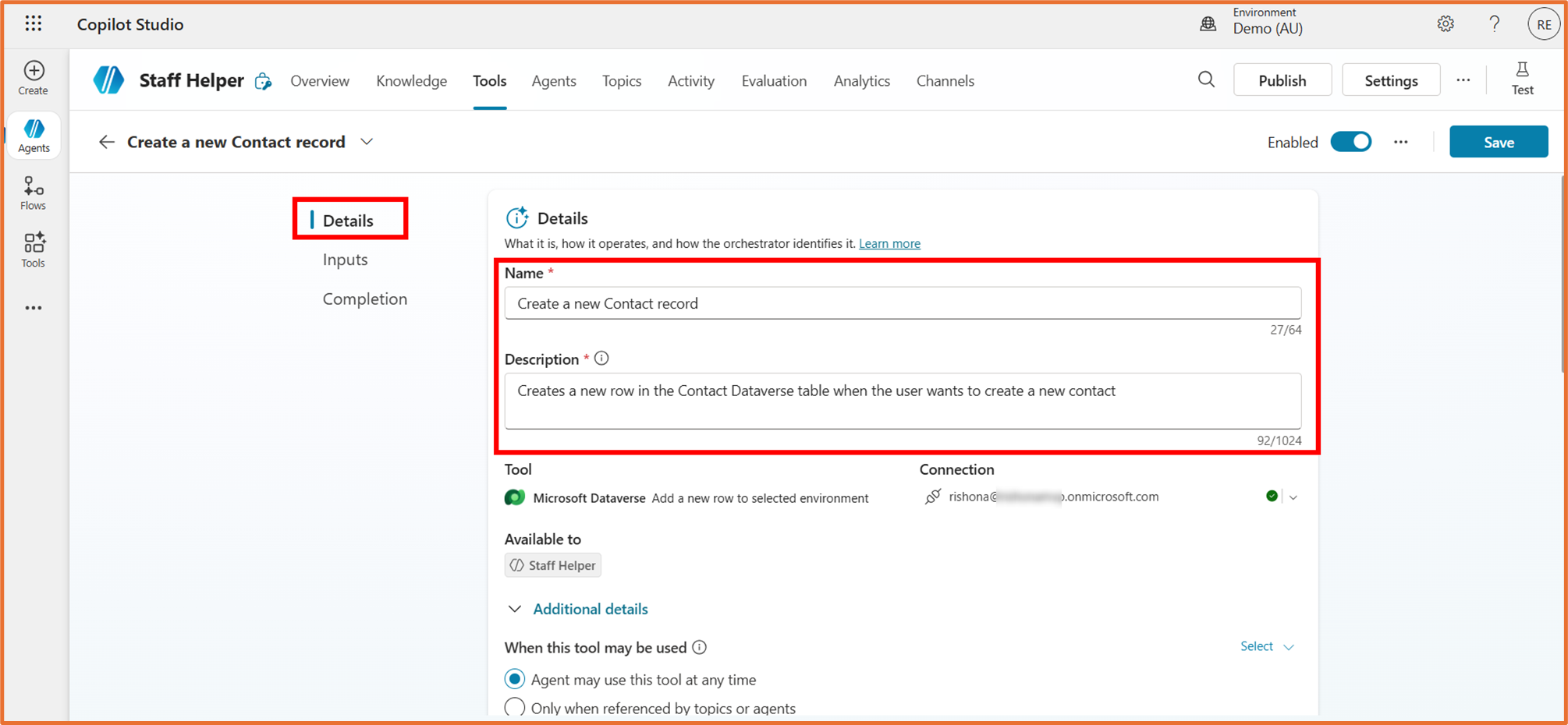
Task: Collapse the Additional details section
Action: 515,609
